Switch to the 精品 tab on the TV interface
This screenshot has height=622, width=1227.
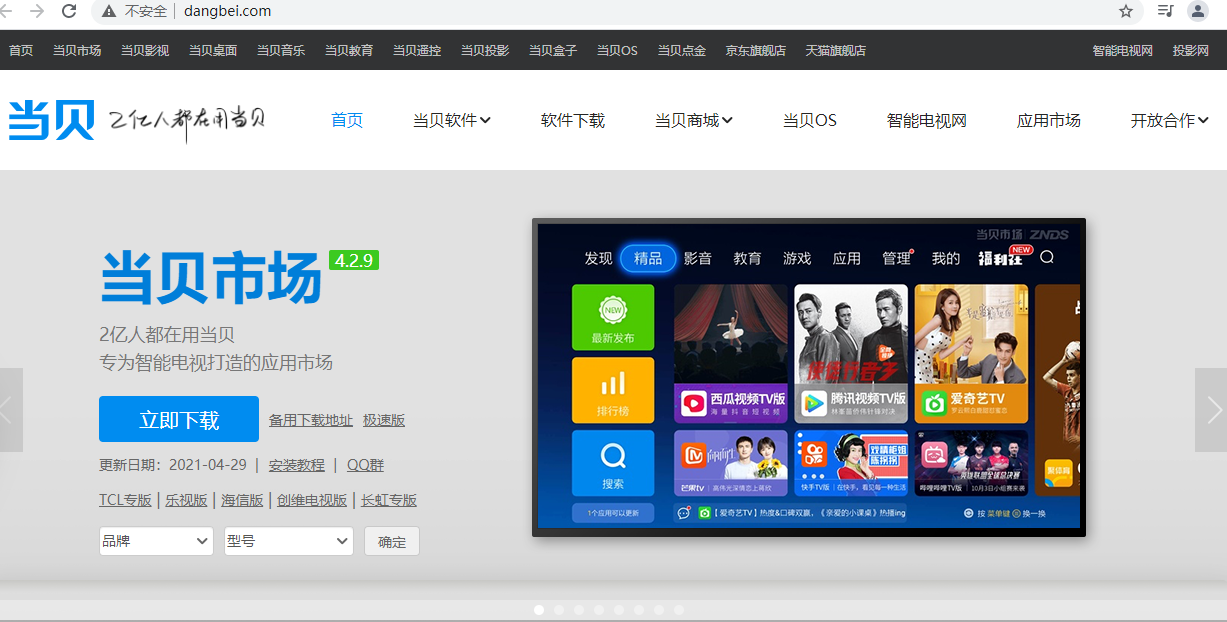point(646,257)
